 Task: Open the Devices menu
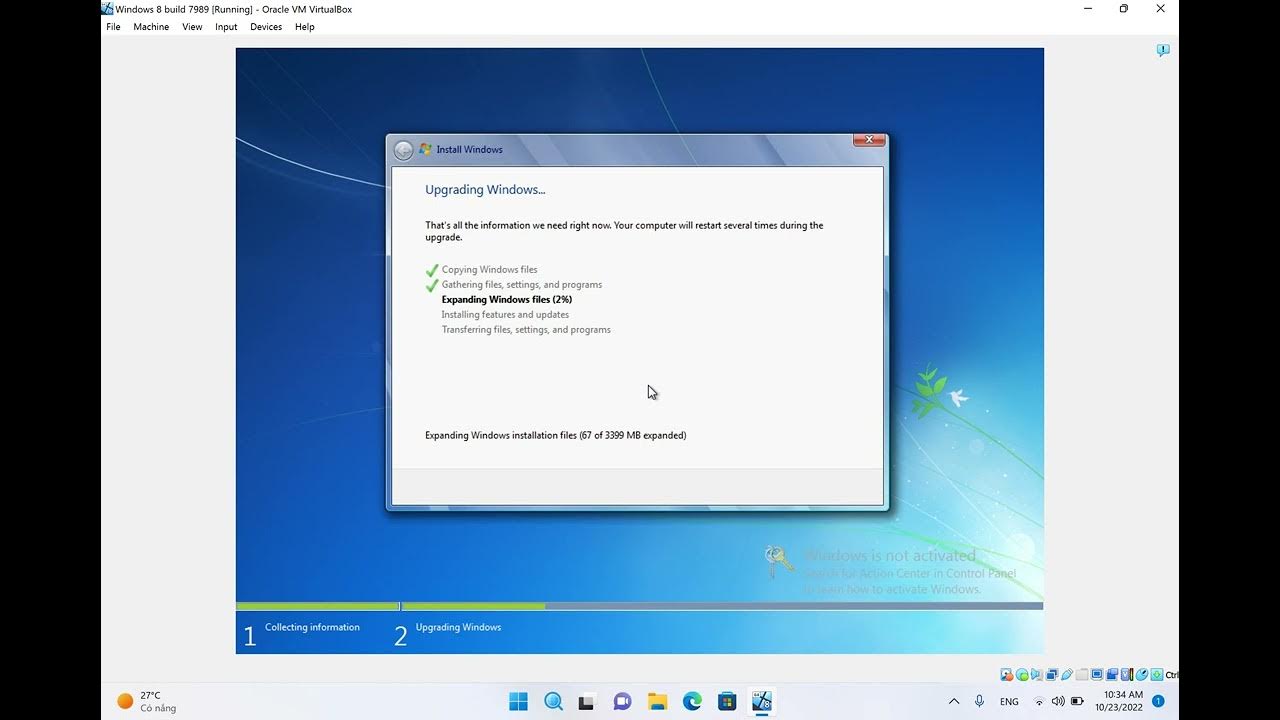tap(266, 27)
